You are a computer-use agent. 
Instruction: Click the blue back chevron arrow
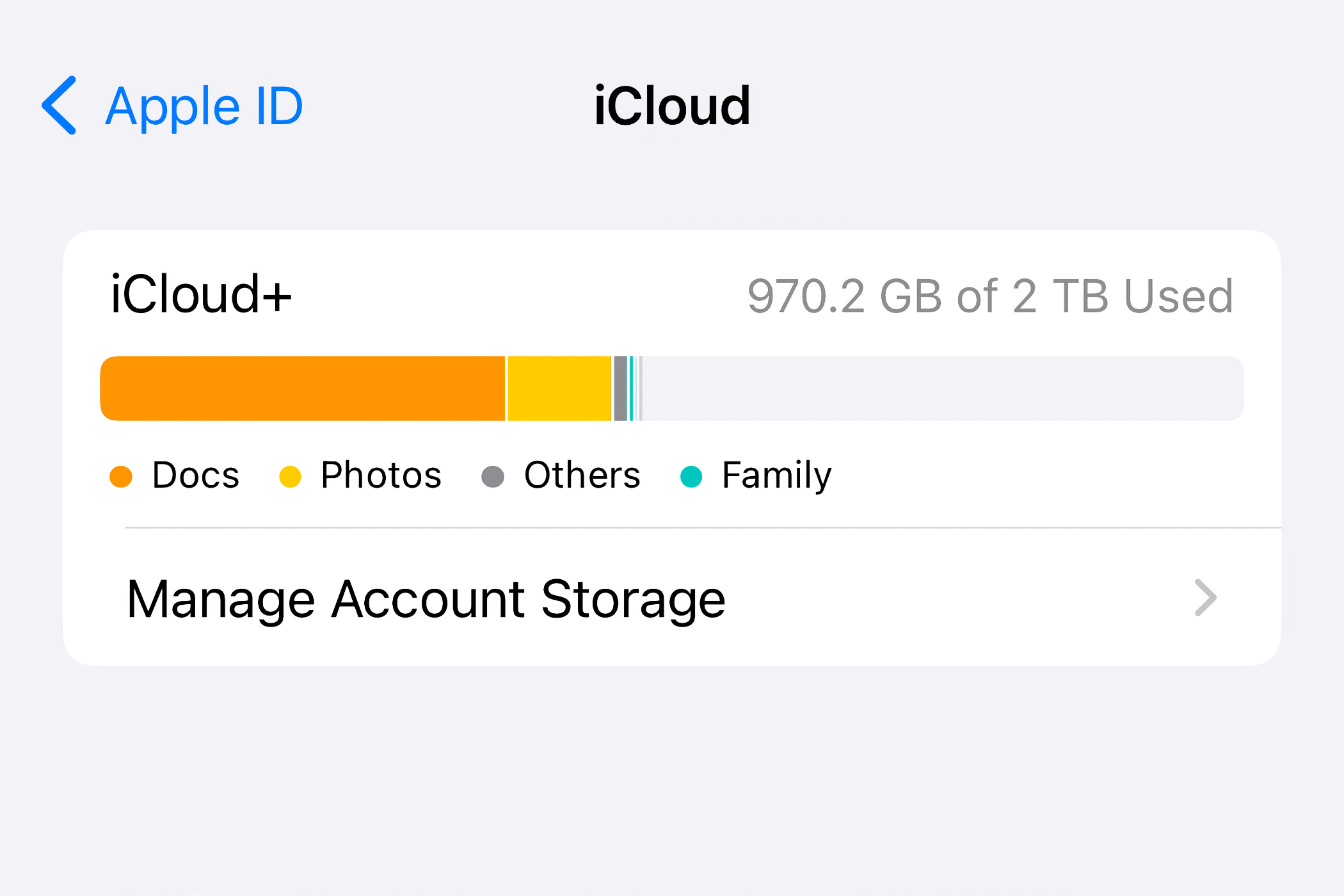(59, 106)
